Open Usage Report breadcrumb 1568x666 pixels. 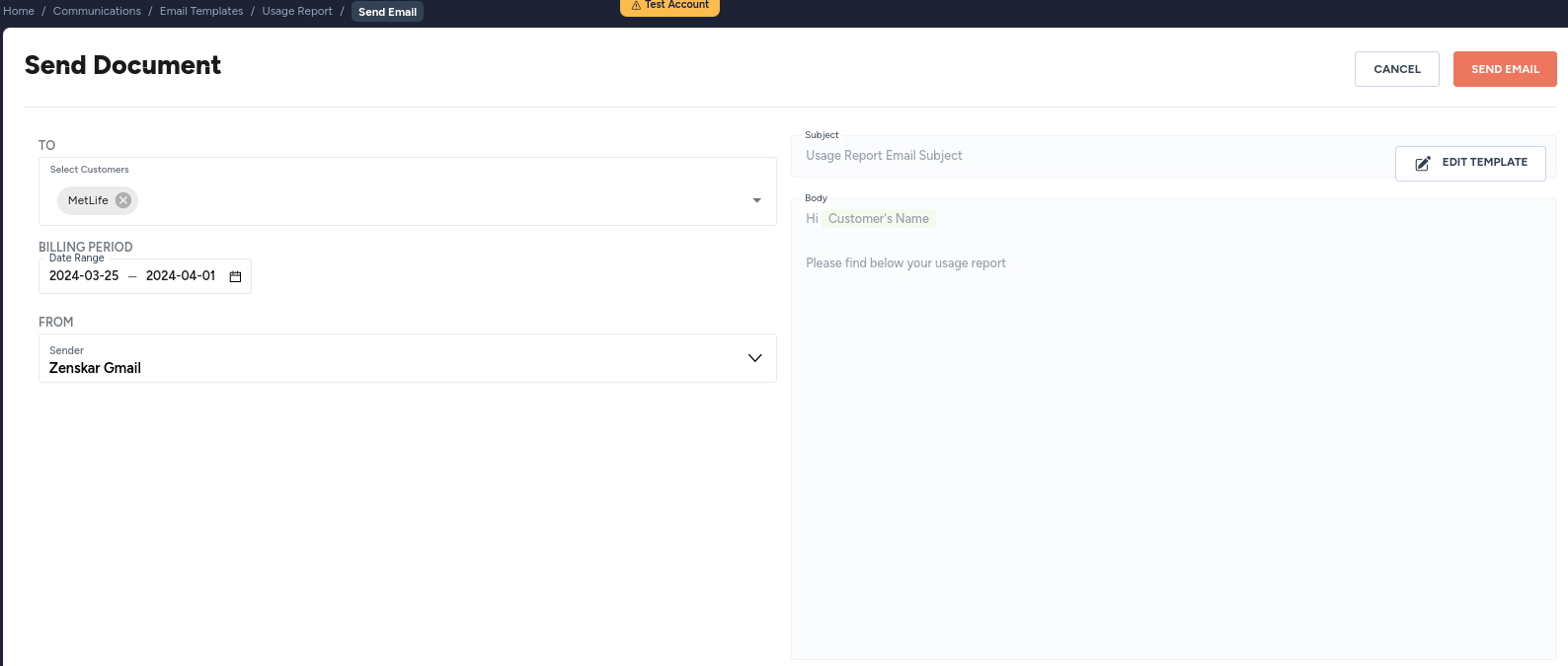pos(297,11)
